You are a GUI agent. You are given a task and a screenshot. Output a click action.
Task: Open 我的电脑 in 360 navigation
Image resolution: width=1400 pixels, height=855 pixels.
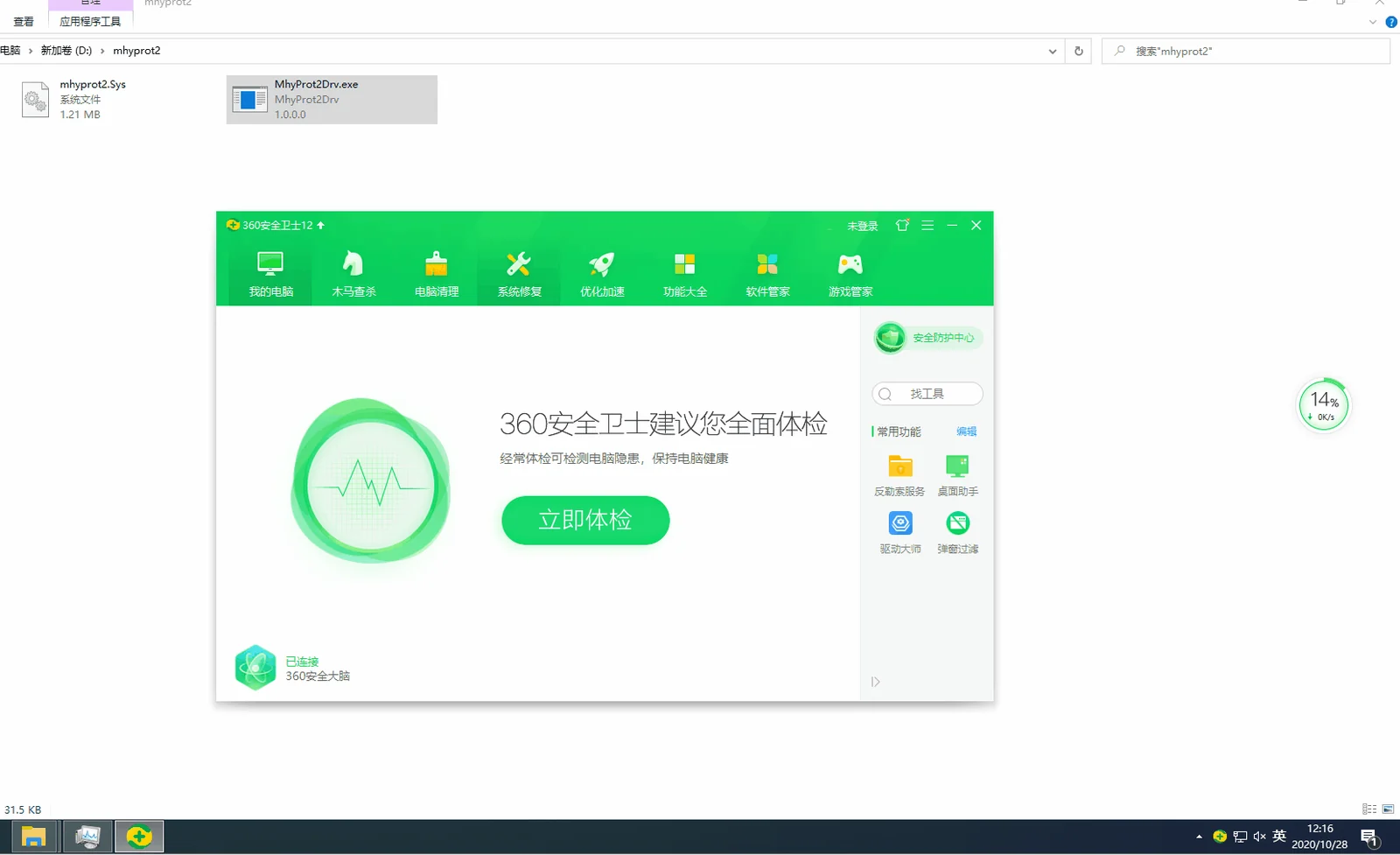[270, 273]
